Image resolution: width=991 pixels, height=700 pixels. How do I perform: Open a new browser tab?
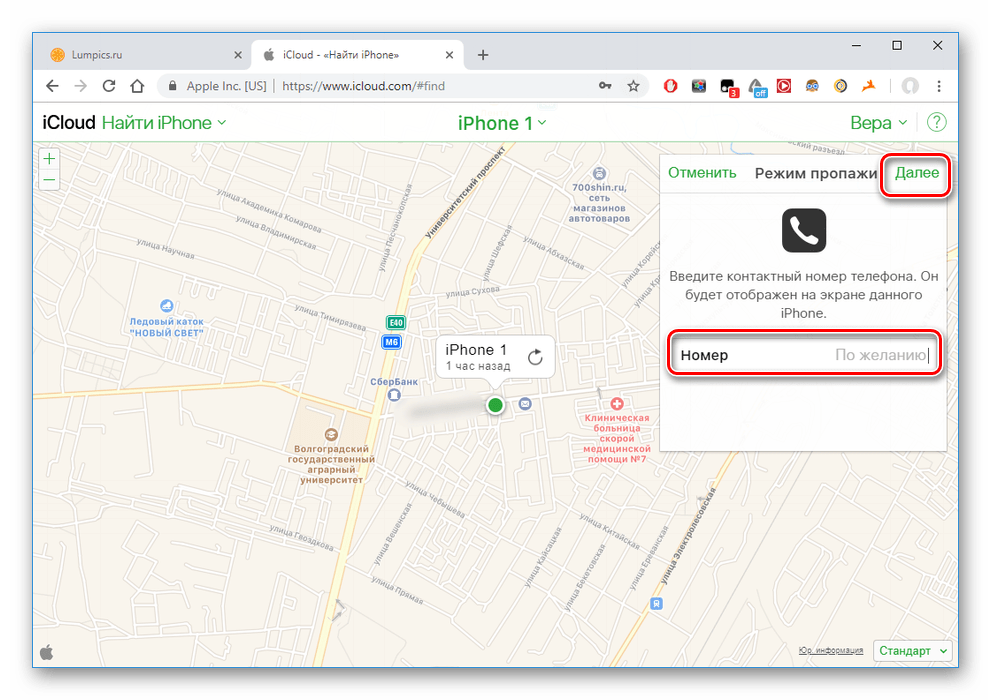(x=483, y=55)
